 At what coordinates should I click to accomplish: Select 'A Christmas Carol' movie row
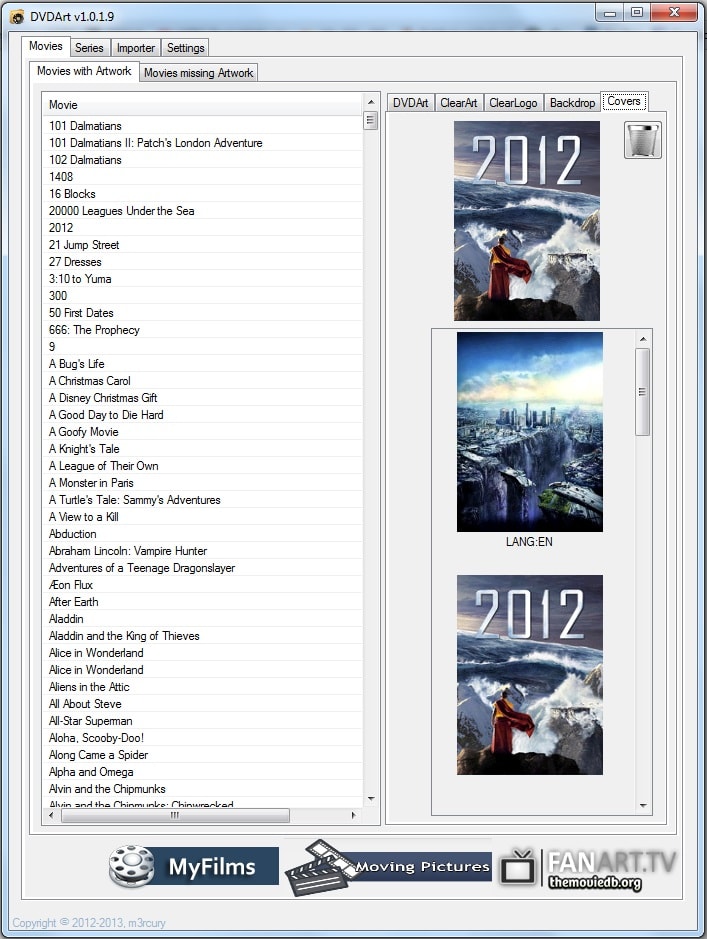pyautogui.click(x=202, y=381)
